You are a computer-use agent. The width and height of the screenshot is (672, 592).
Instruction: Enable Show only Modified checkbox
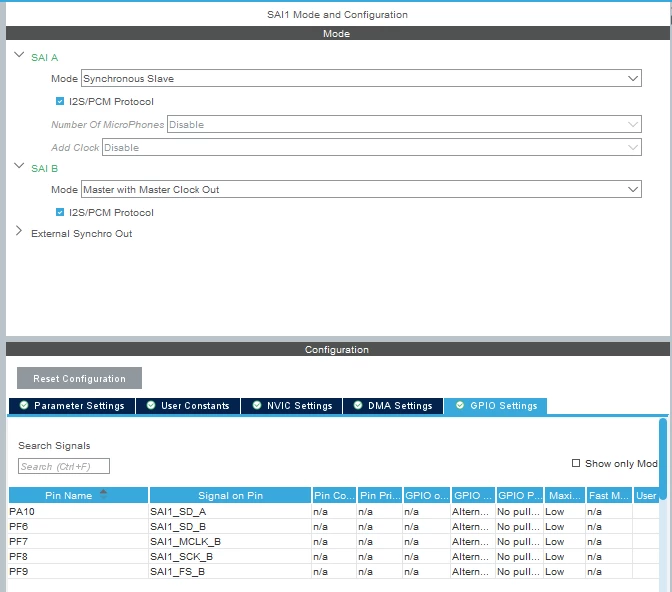point(576,463)
